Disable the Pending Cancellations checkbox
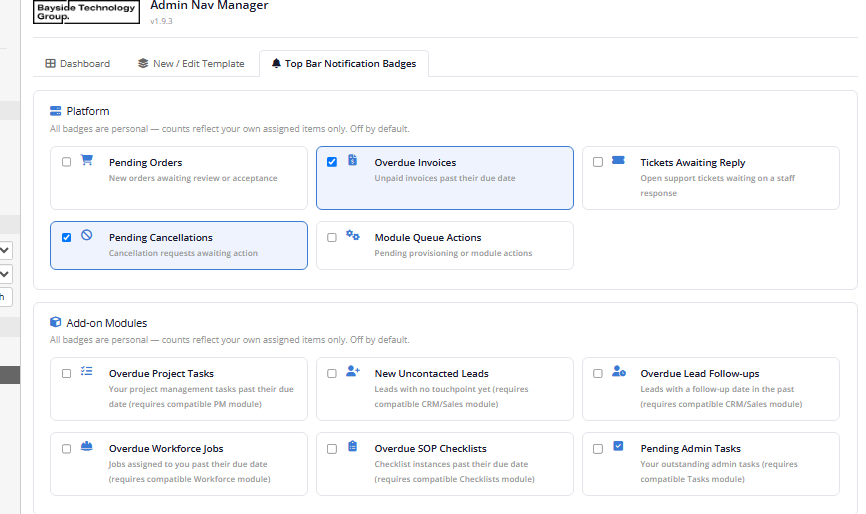 [66, 237]
